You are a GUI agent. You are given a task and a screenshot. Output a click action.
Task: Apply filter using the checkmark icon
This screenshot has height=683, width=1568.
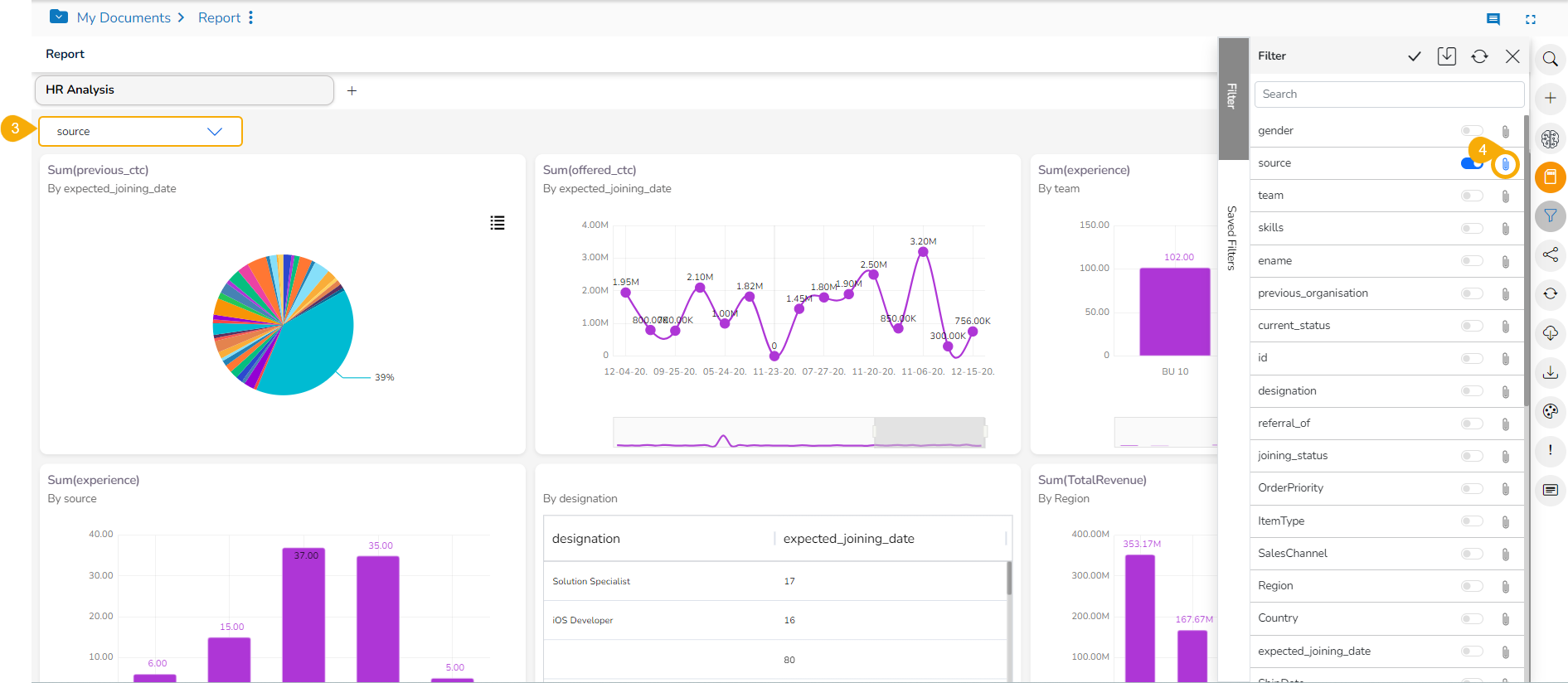click(1415, 56)
